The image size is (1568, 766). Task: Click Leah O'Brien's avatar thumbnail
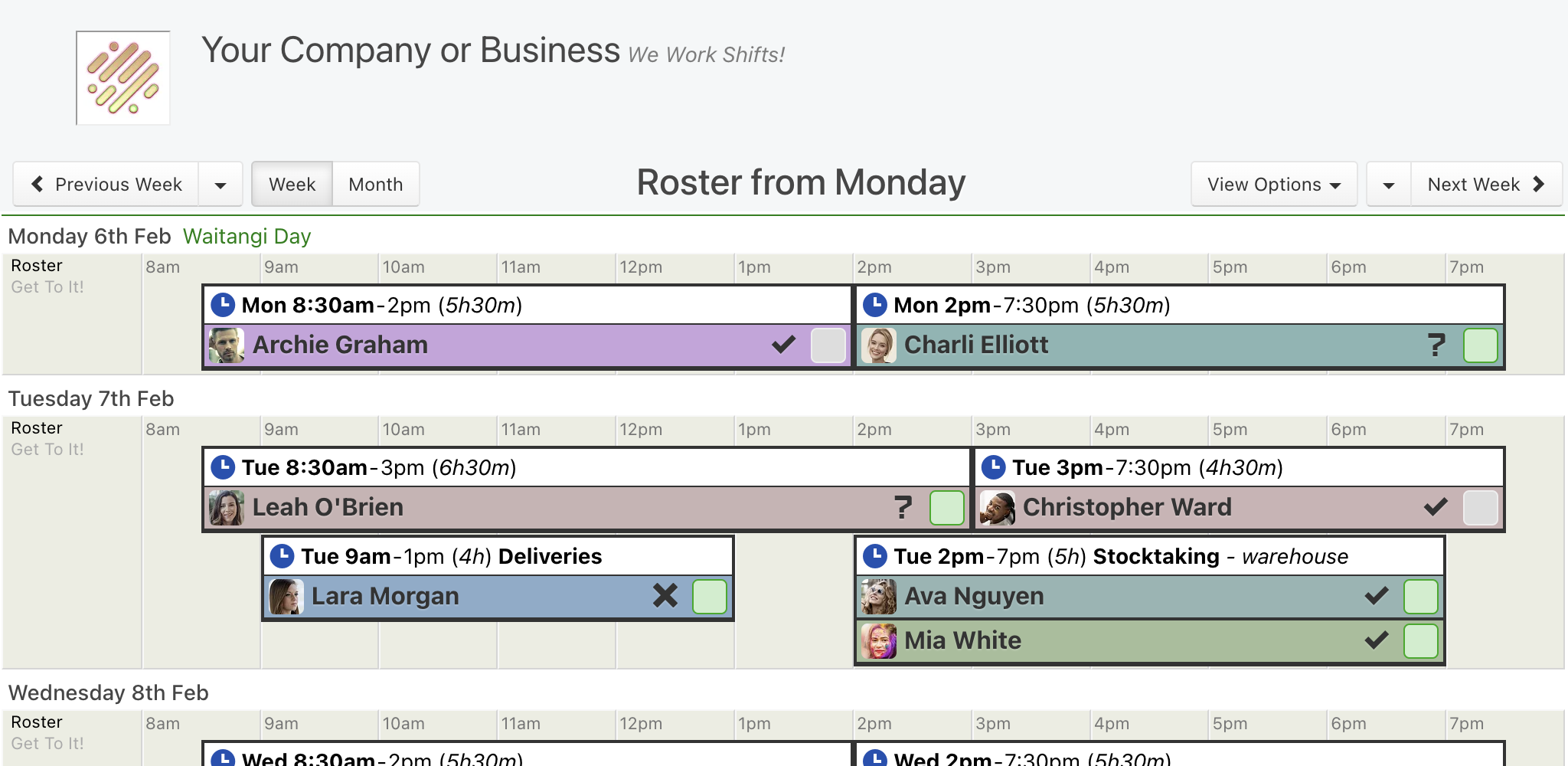tap(227, 508)
